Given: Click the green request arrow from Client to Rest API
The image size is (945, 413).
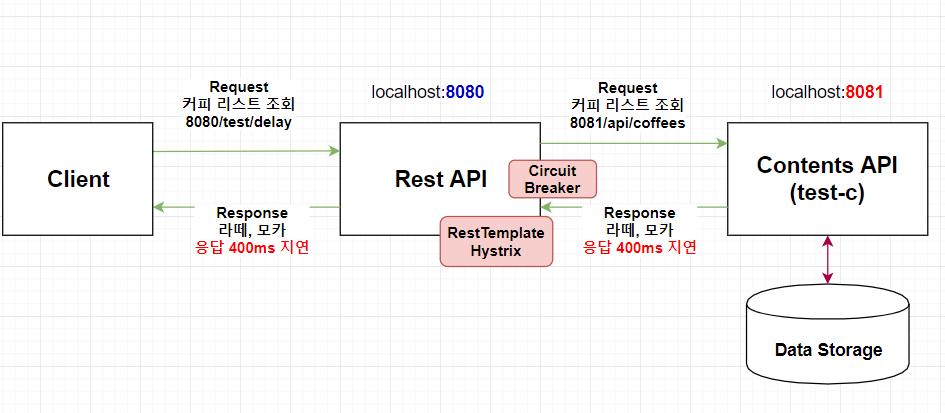Looking at the screenshot, I should coord(247,151).
